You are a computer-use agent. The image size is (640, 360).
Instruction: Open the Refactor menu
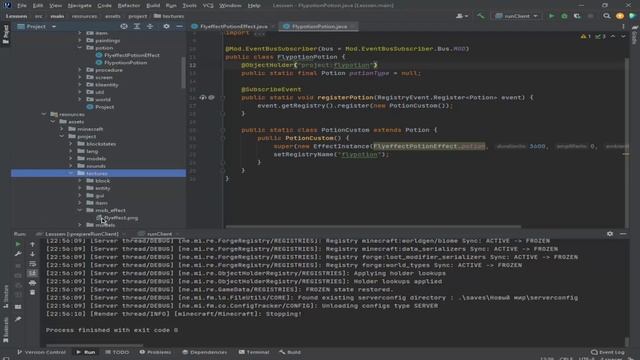point(129,6)
